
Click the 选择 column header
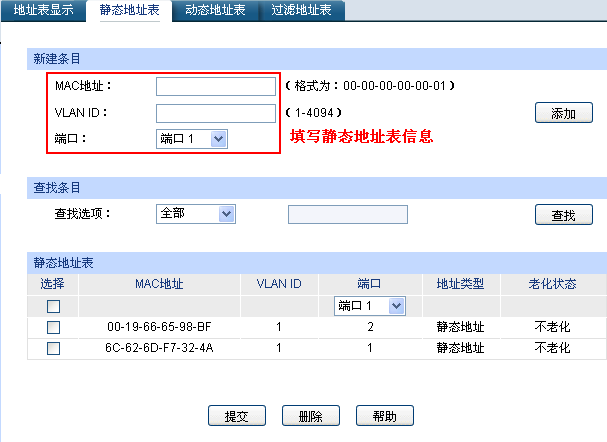coord(53,284)
